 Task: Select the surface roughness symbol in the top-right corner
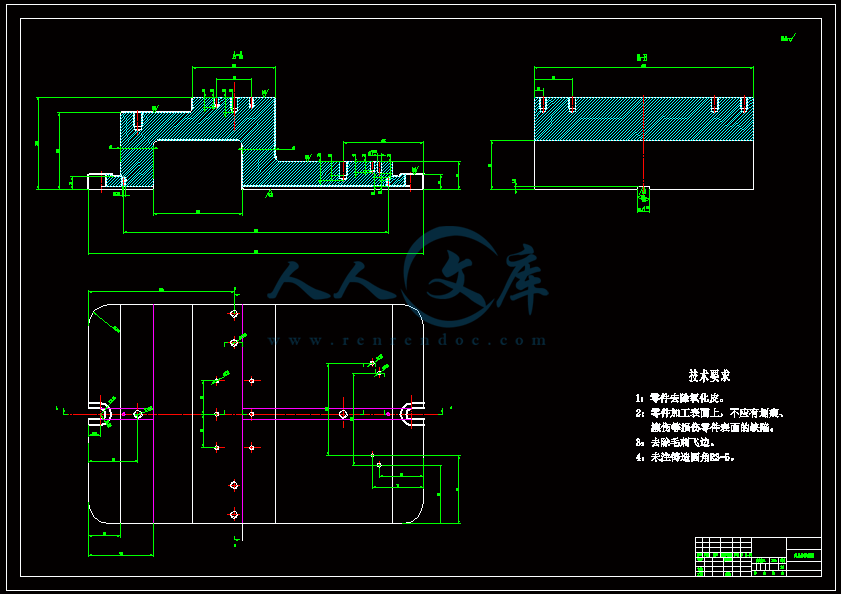(x=788, y=38)
